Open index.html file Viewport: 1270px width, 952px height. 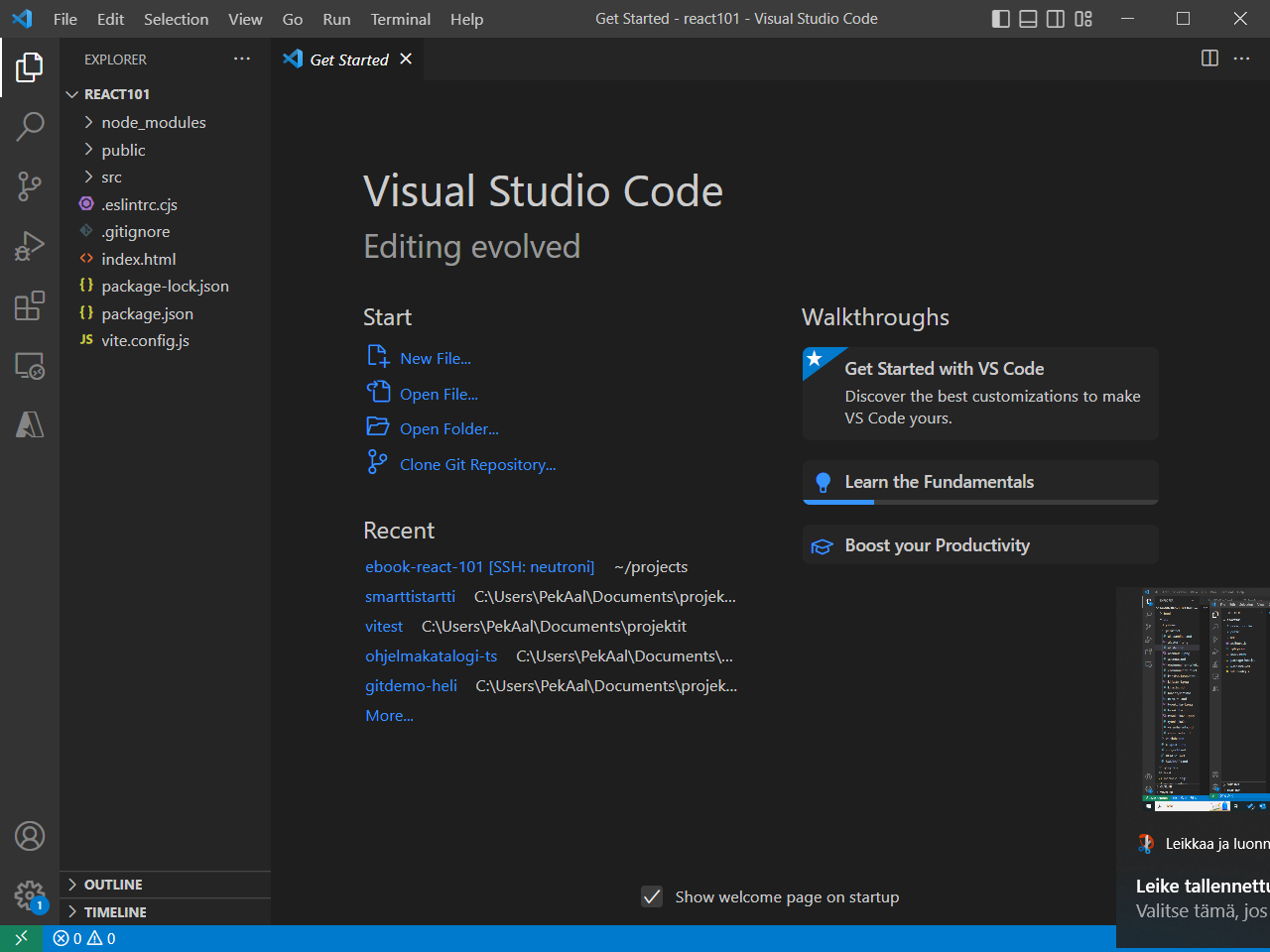pos(165,259)
